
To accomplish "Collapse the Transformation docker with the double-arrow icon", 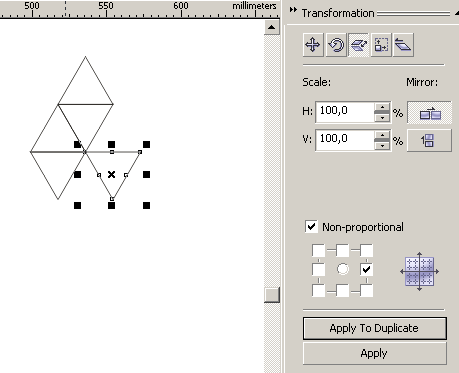I will (x=293, y=10).
